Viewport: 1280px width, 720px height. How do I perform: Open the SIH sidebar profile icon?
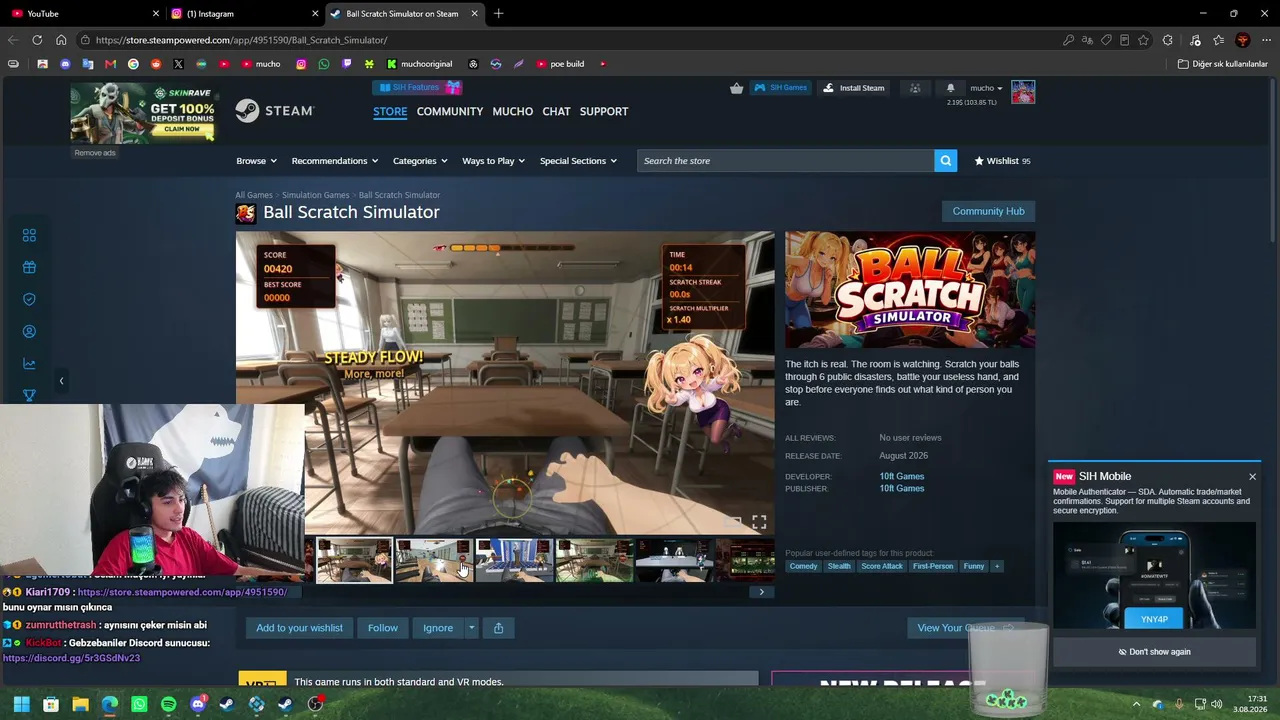point(29,331)
